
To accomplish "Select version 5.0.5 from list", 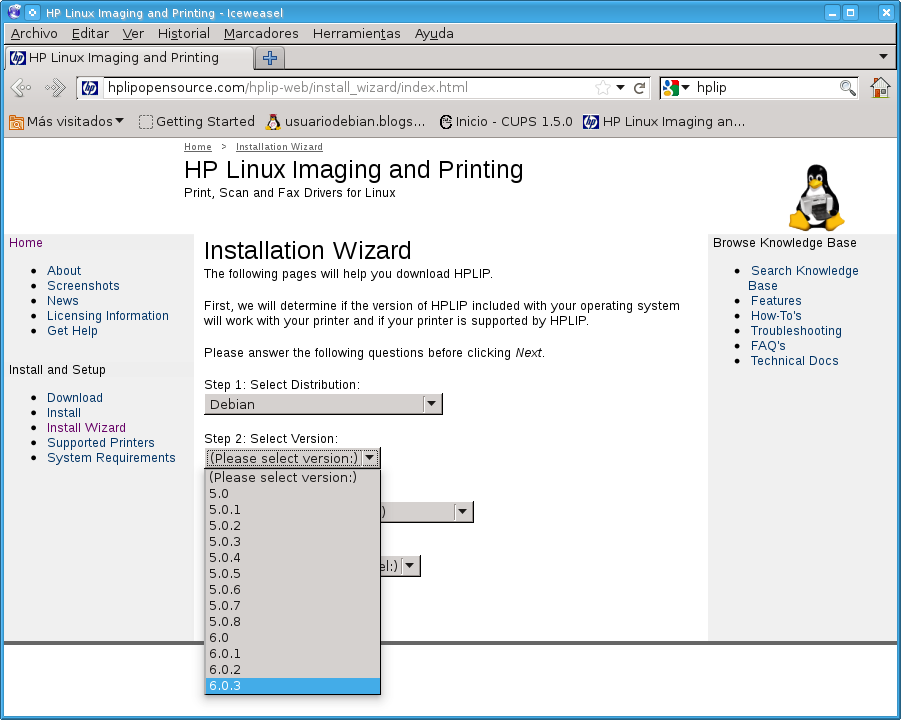I will 292,573.
